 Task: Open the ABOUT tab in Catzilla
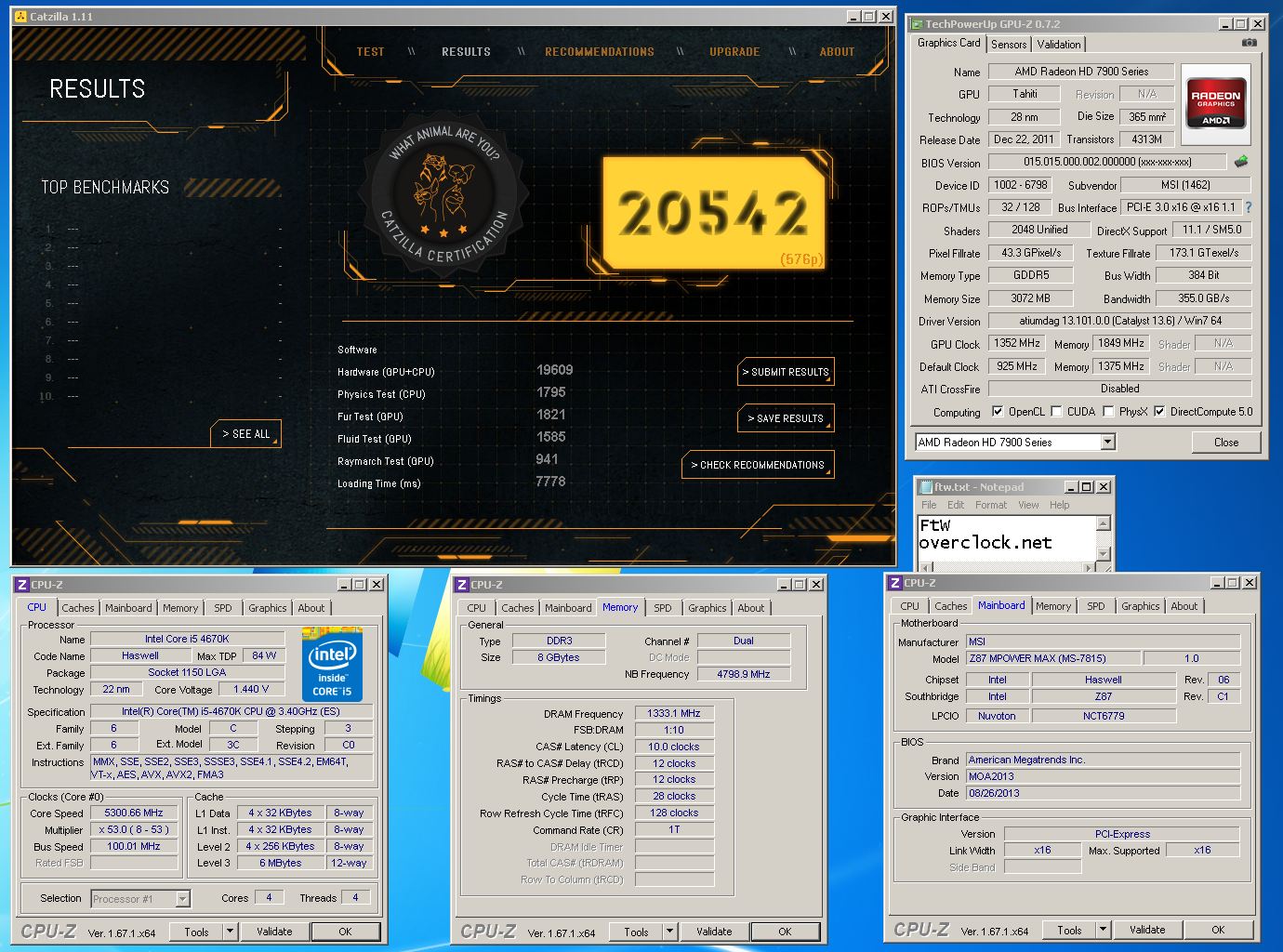[837, 52]
